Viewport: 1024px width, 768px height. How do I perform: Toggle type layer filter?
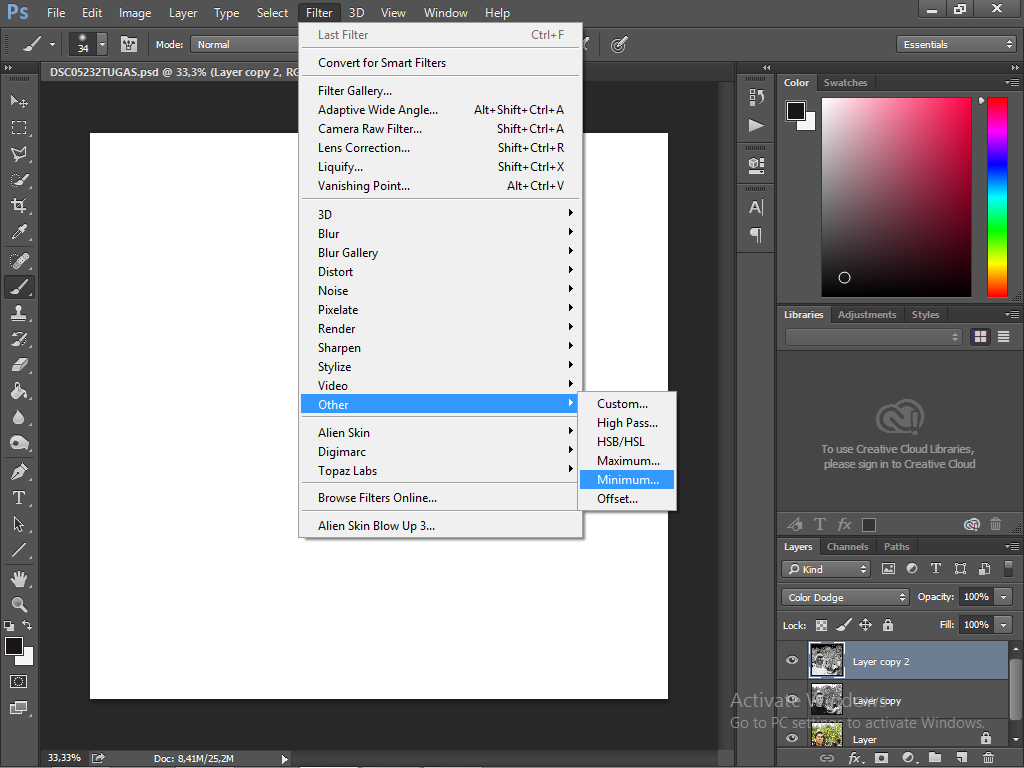point(935,569)
